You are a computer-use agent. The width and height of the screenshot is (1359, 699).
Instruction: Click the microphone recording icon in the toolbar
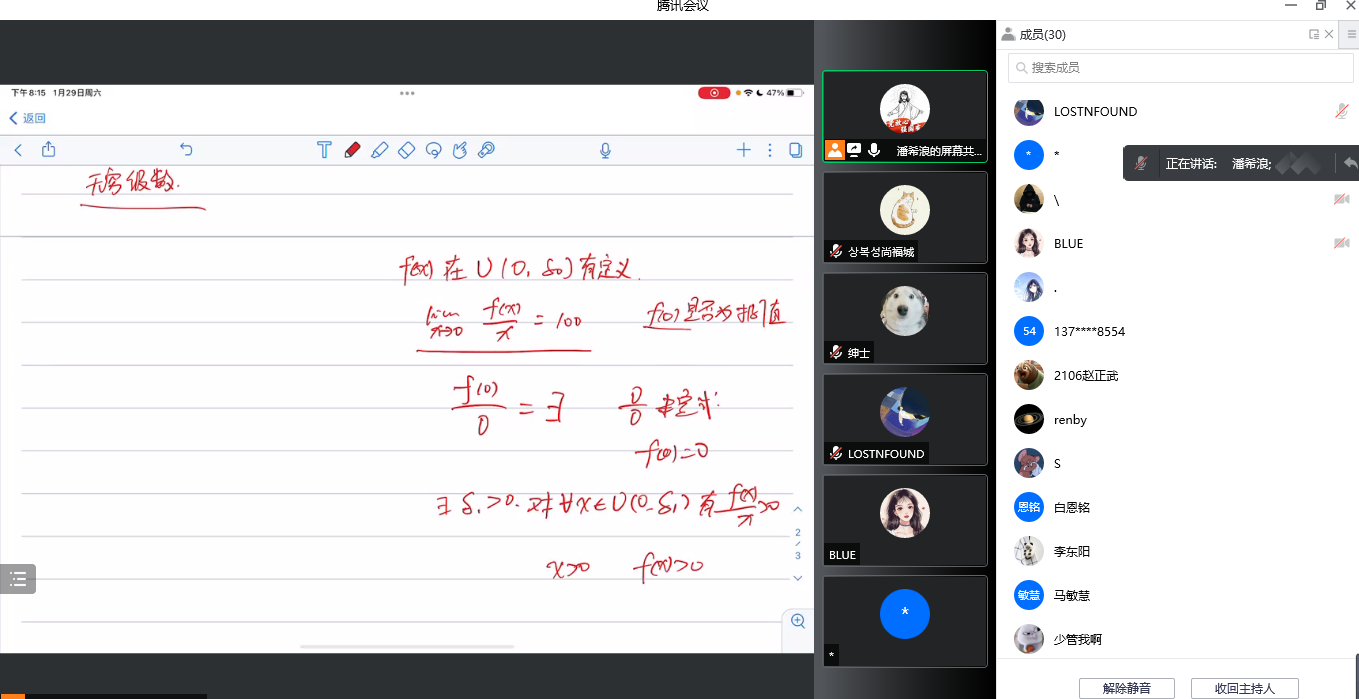coord(605,150)
